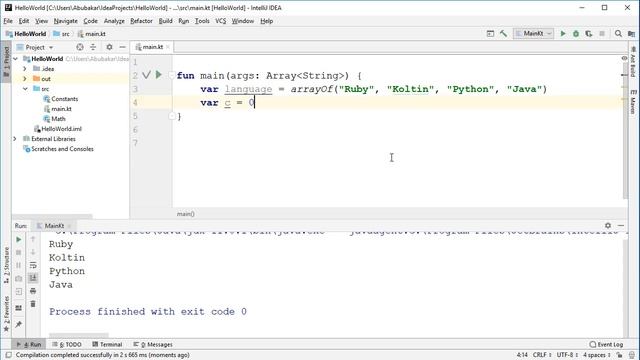The height and width of the screenshot is (360, 640).
Task: Toggle the tool window bars icon in the status bar corner
Action: 8,355
